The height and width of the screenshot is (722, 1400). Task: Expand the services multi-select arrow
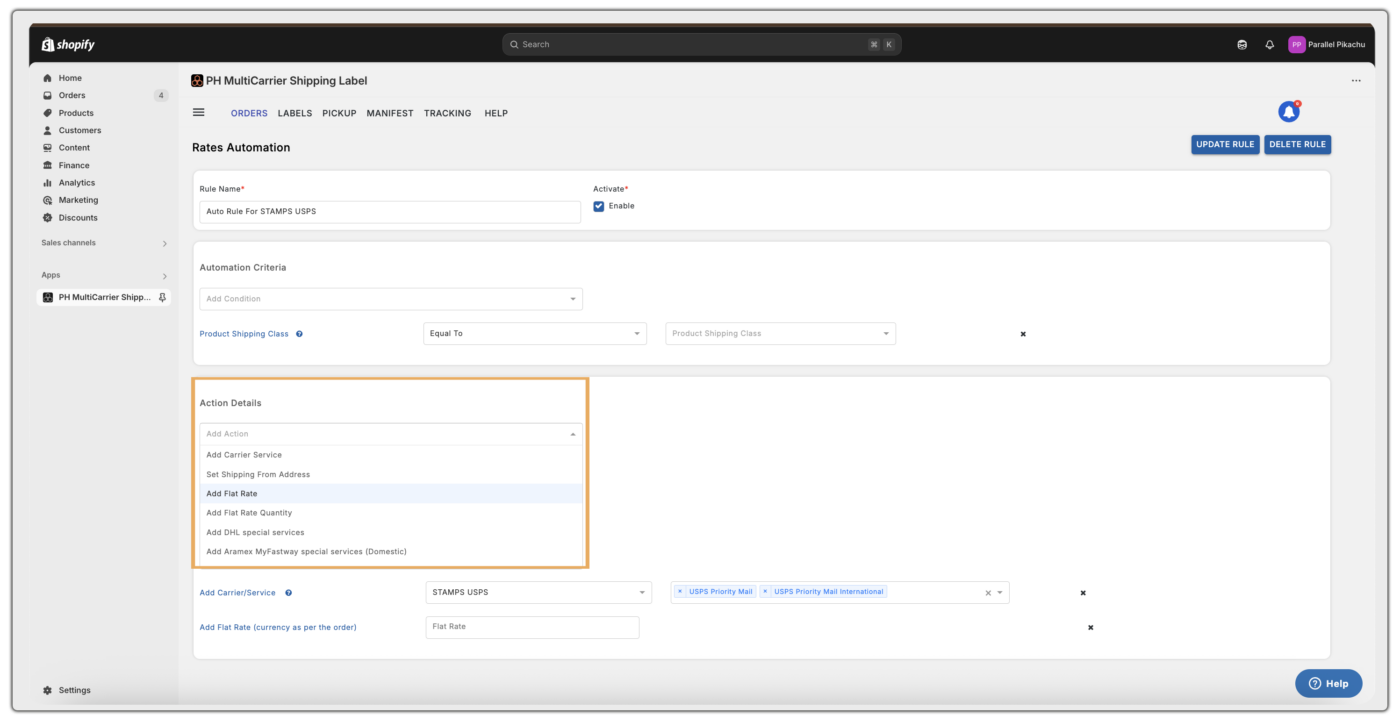(1000, 593)
